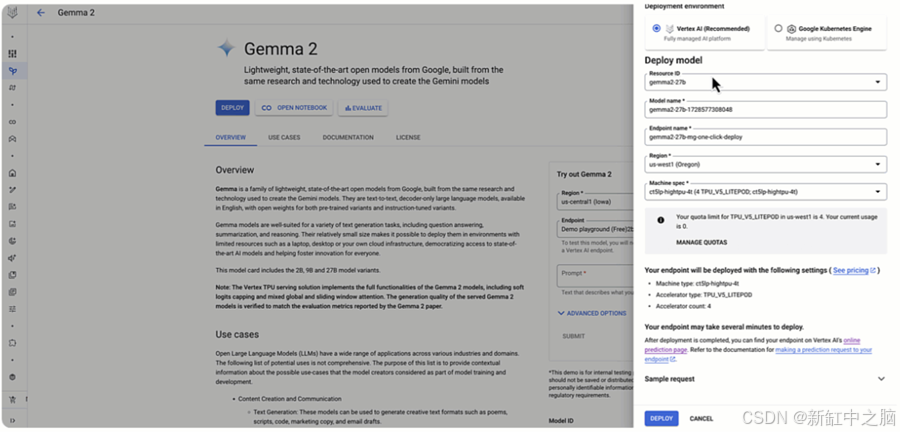Image resolution: width=900 pixels, height=433 pixels.
Task: Switch to the LICENSE tab
Action: [408, 138]
